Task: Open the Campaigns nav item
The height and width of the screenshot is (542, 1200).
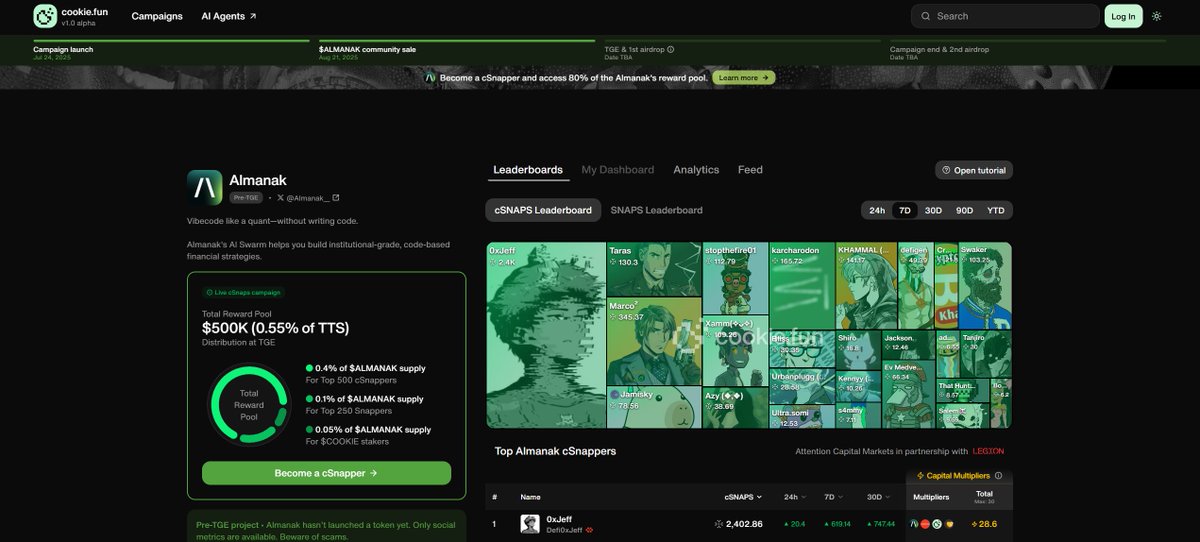Action: point(157,16)
